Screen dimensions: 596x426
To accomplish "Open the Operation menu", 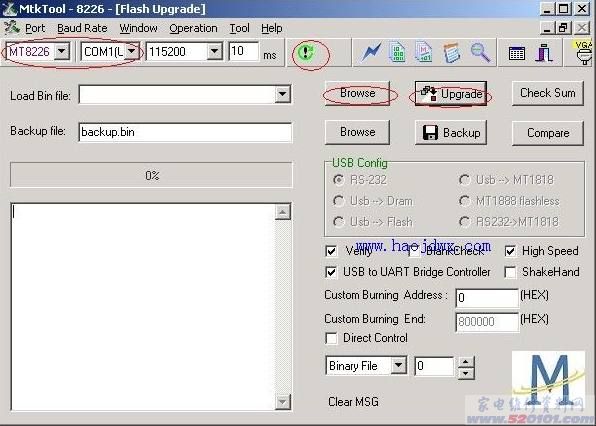I will click(x=193, y=28).
